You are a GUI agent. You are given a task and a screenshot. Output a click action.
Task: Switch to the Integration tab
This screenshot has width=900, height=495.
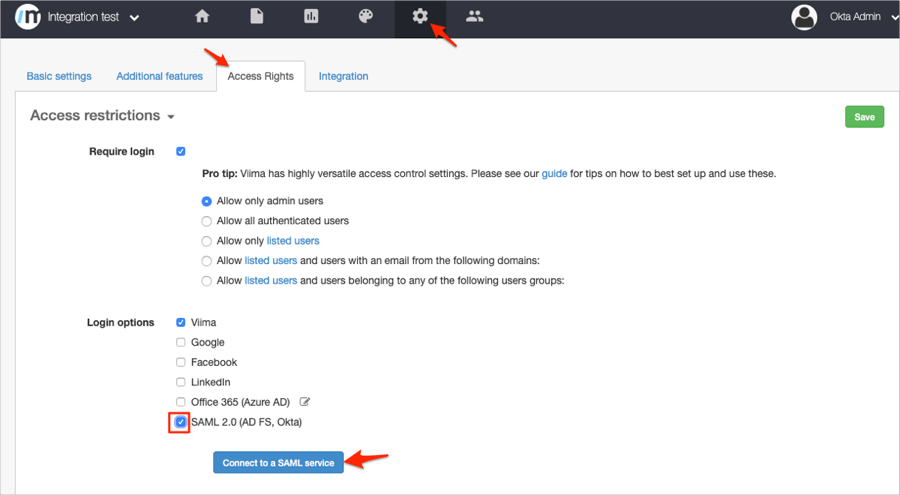coord(343,76)
